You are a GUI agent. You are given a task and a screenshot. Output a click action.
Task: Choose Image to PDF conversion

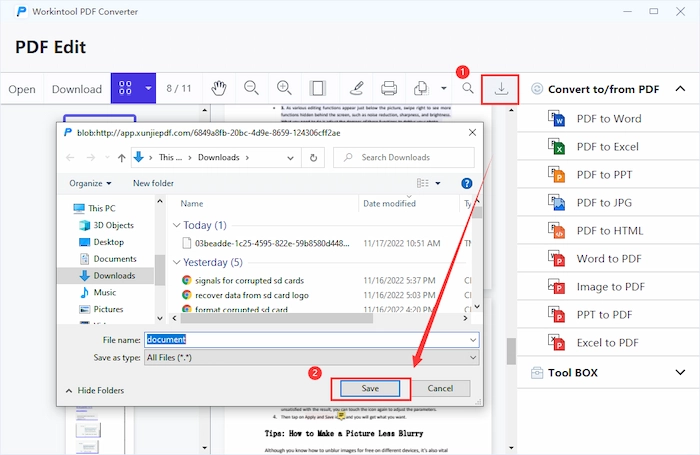click(x=611, y=287)
